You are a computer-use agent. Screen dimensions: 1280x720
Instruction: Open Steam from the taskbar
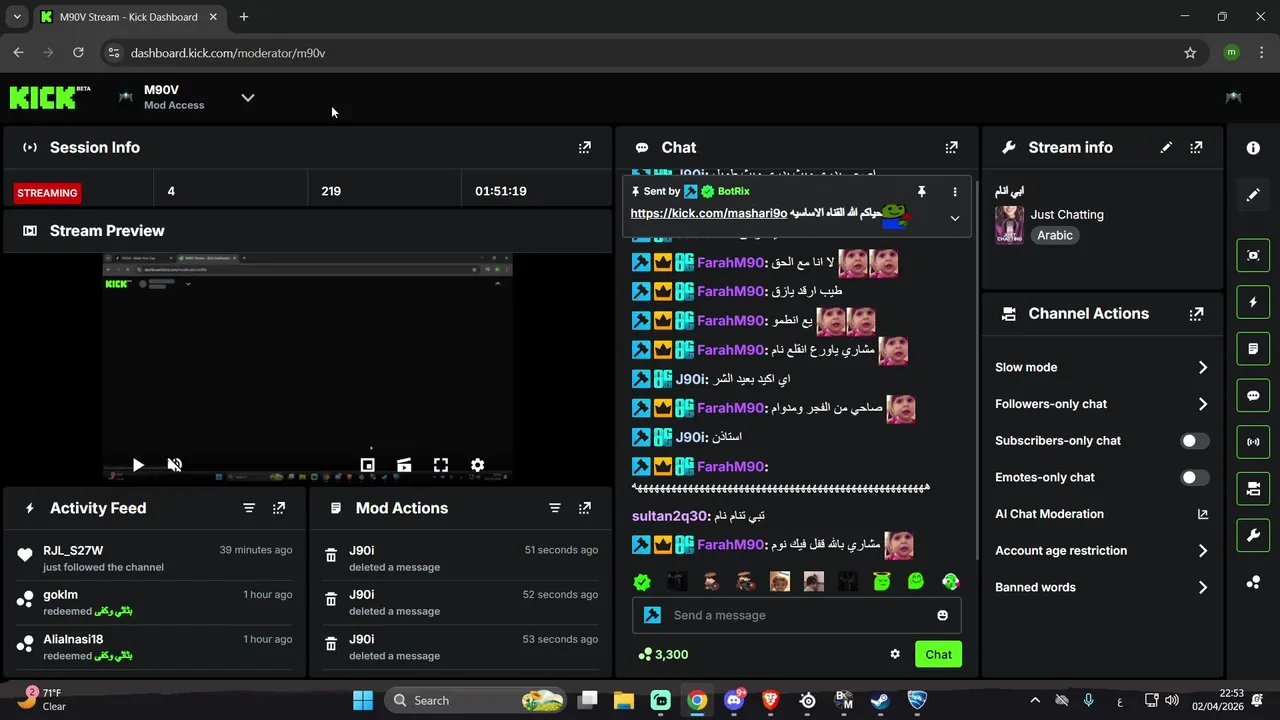click(880, 700)
